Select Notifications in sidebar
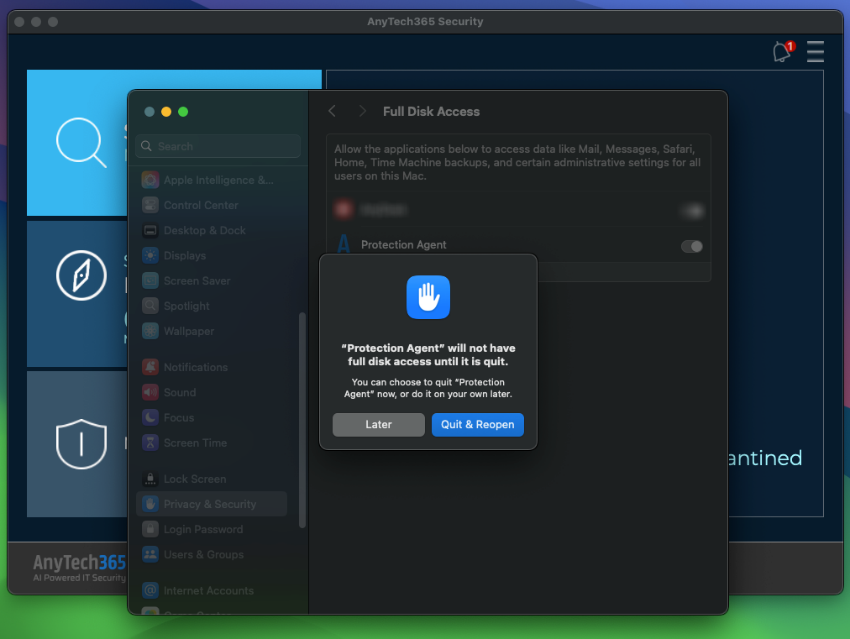850x639 pixels. (x=211, y=367)
